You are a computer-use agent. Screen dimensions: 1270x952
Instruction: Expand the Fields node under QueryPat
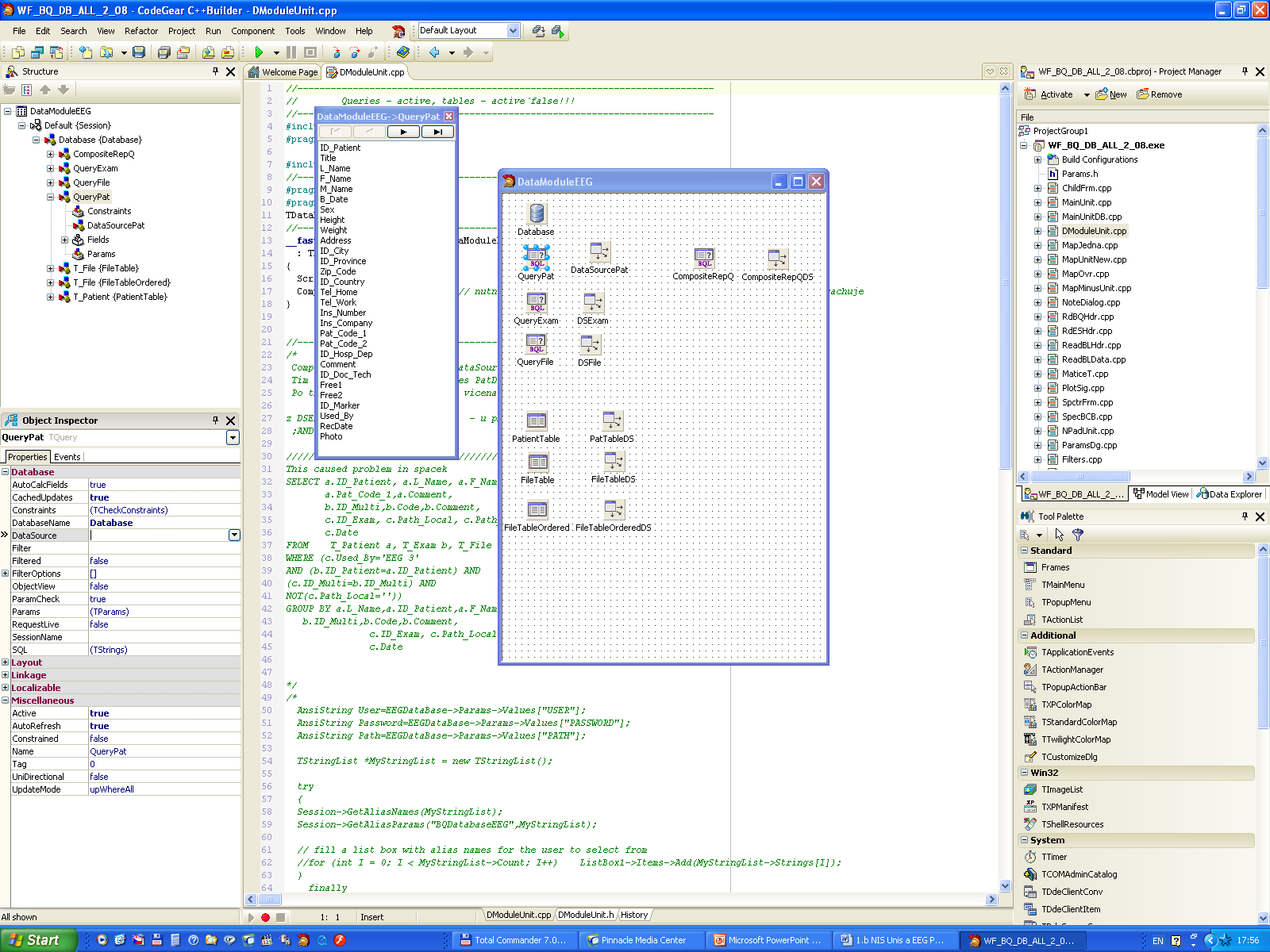[65, 240]
